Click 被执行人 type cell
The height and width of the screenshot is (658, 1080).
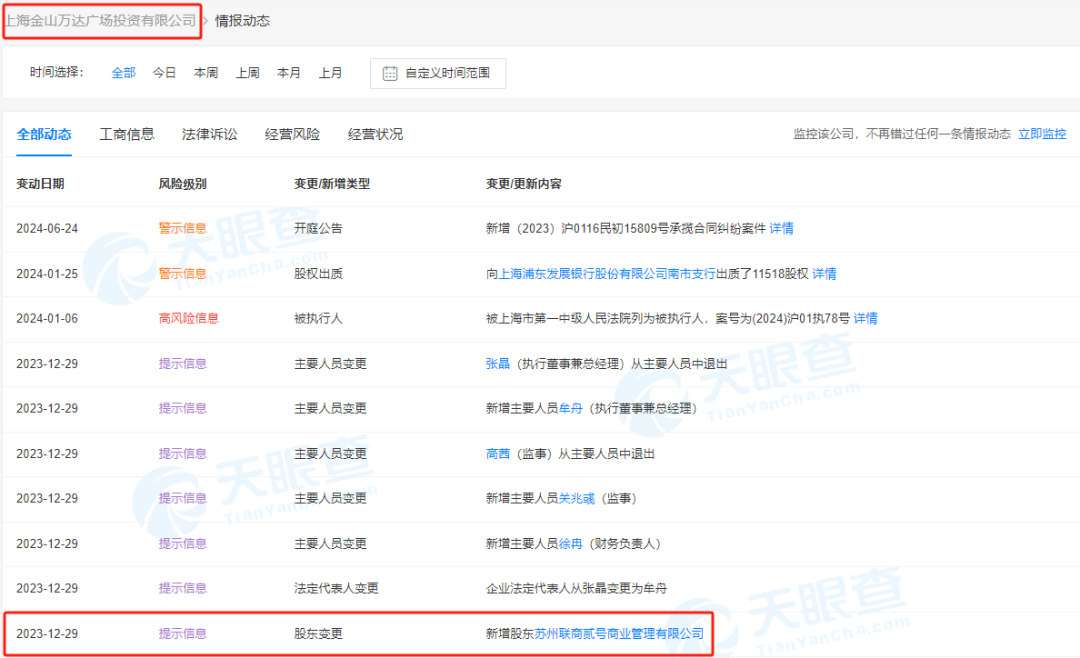pyautogui.click(x=318, y=318)
